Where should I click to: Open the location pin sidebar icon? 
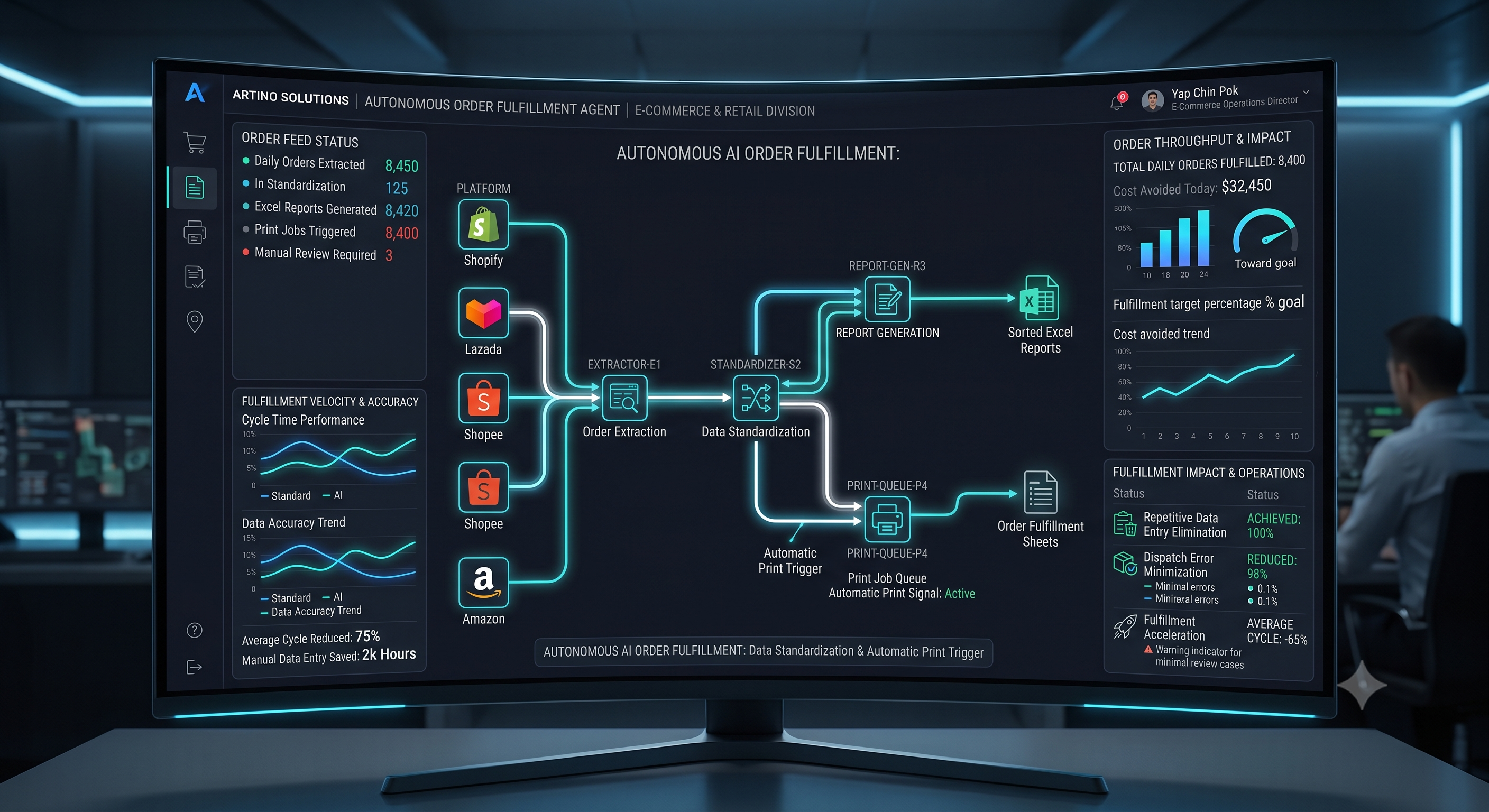coord(195,321)
